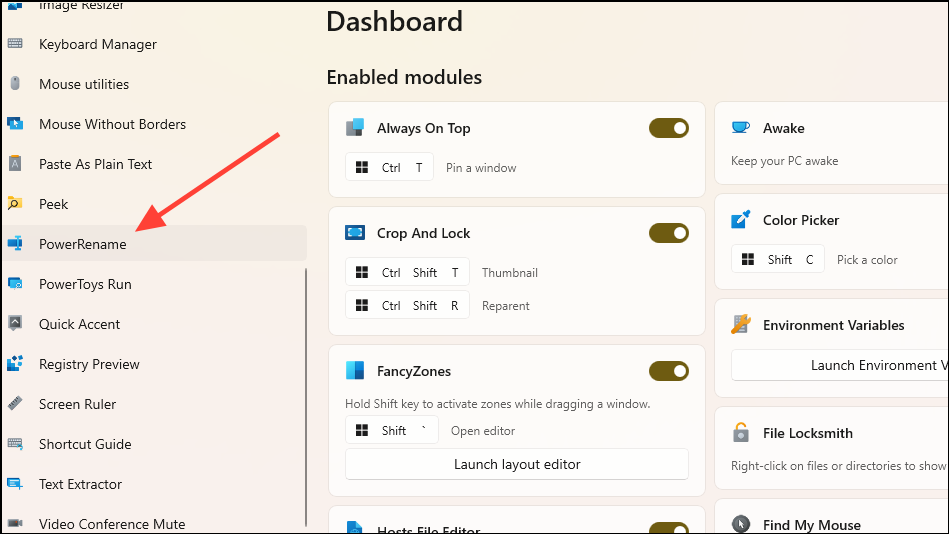Image resolution: width=949 pixels, height=534 pixels.
Task: Select Screen Ruler in the sidebar
Action: pos(154,403)
